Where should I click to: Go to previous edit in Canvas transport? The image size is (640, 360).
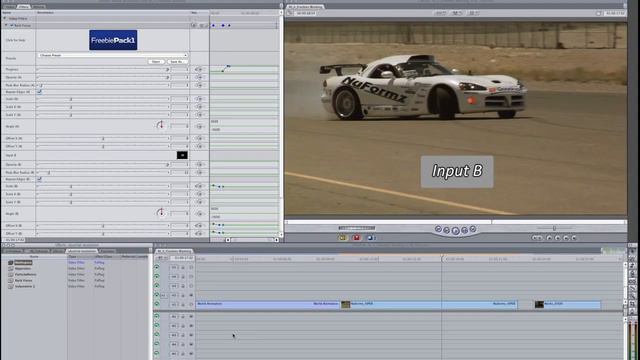point(438,229)
